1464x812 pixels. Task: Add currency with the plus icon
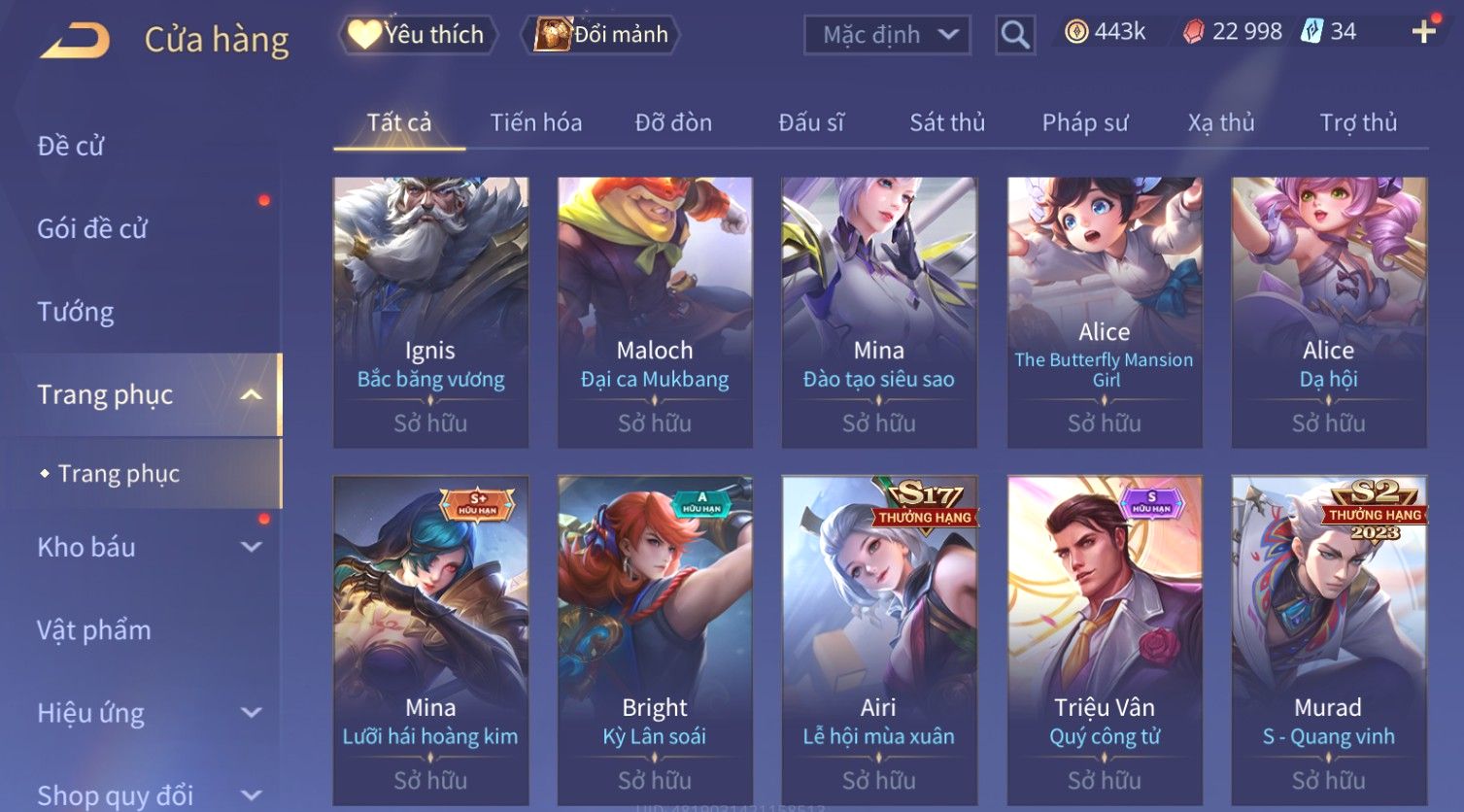1424,32
